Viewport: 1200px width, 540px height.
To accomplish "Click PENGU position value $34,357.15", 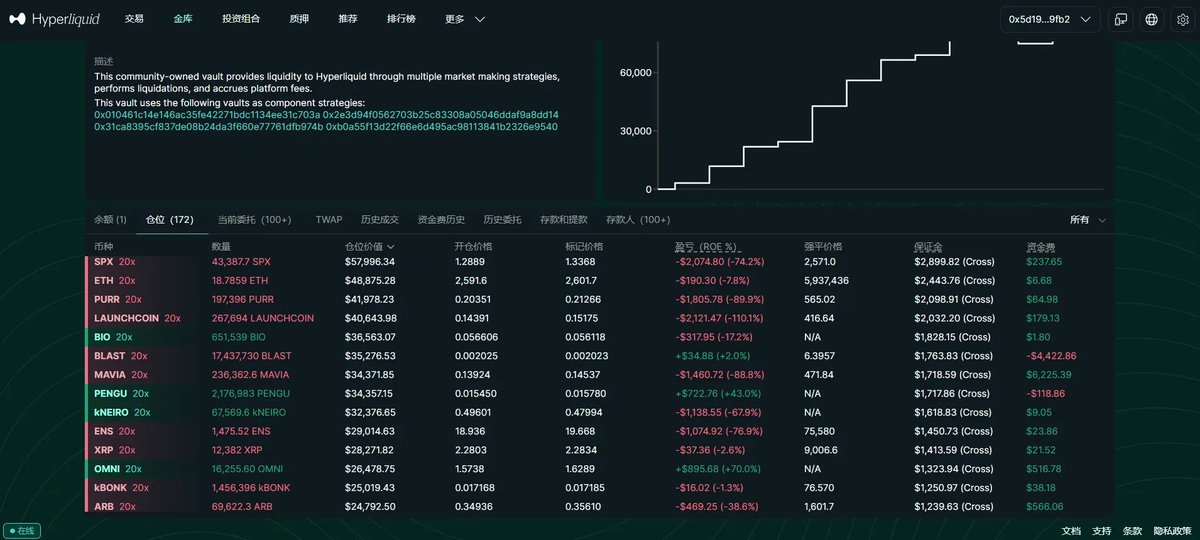I will point(369,393).
